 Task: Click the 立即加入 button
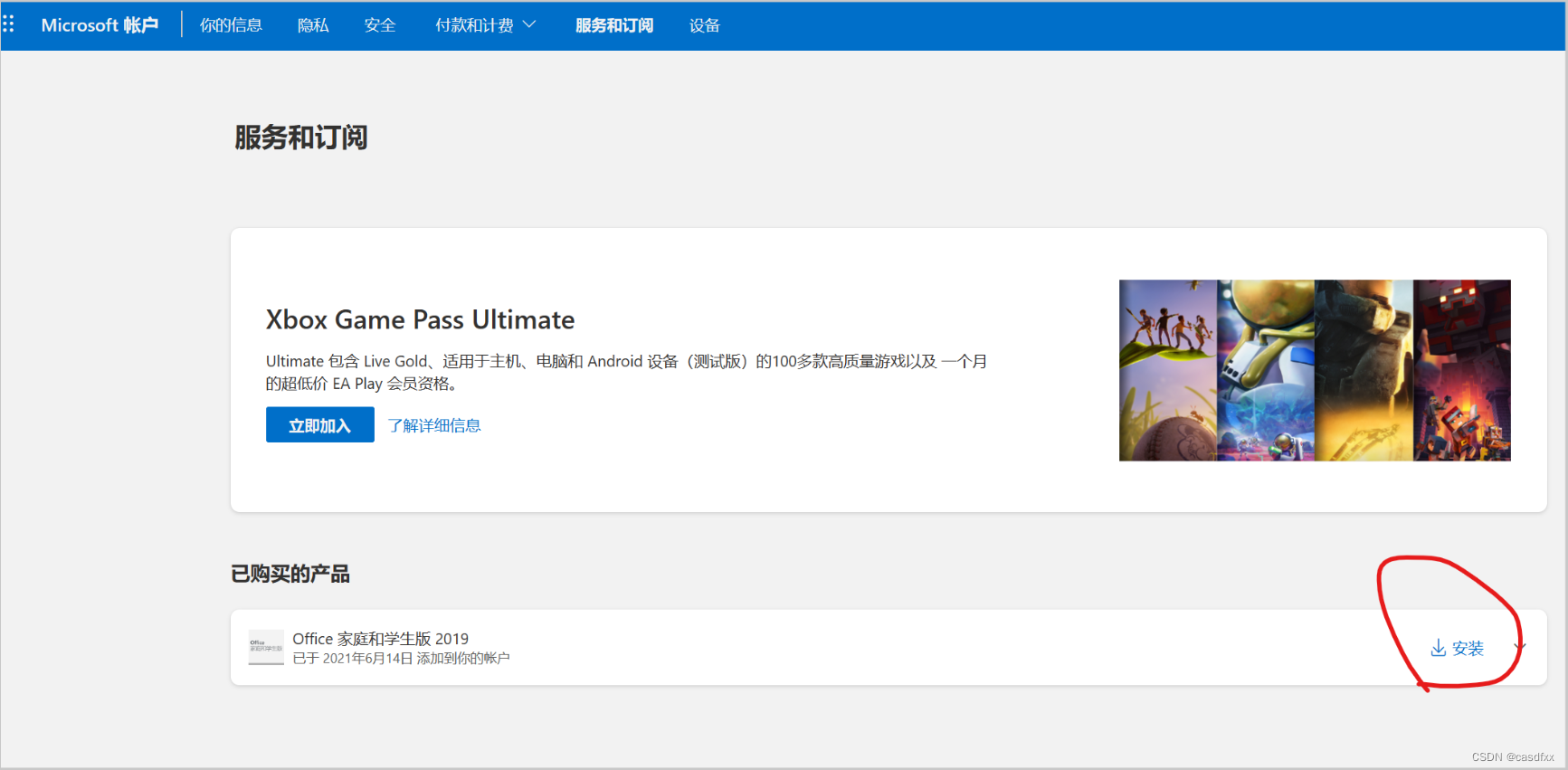(x=320, y=424)
